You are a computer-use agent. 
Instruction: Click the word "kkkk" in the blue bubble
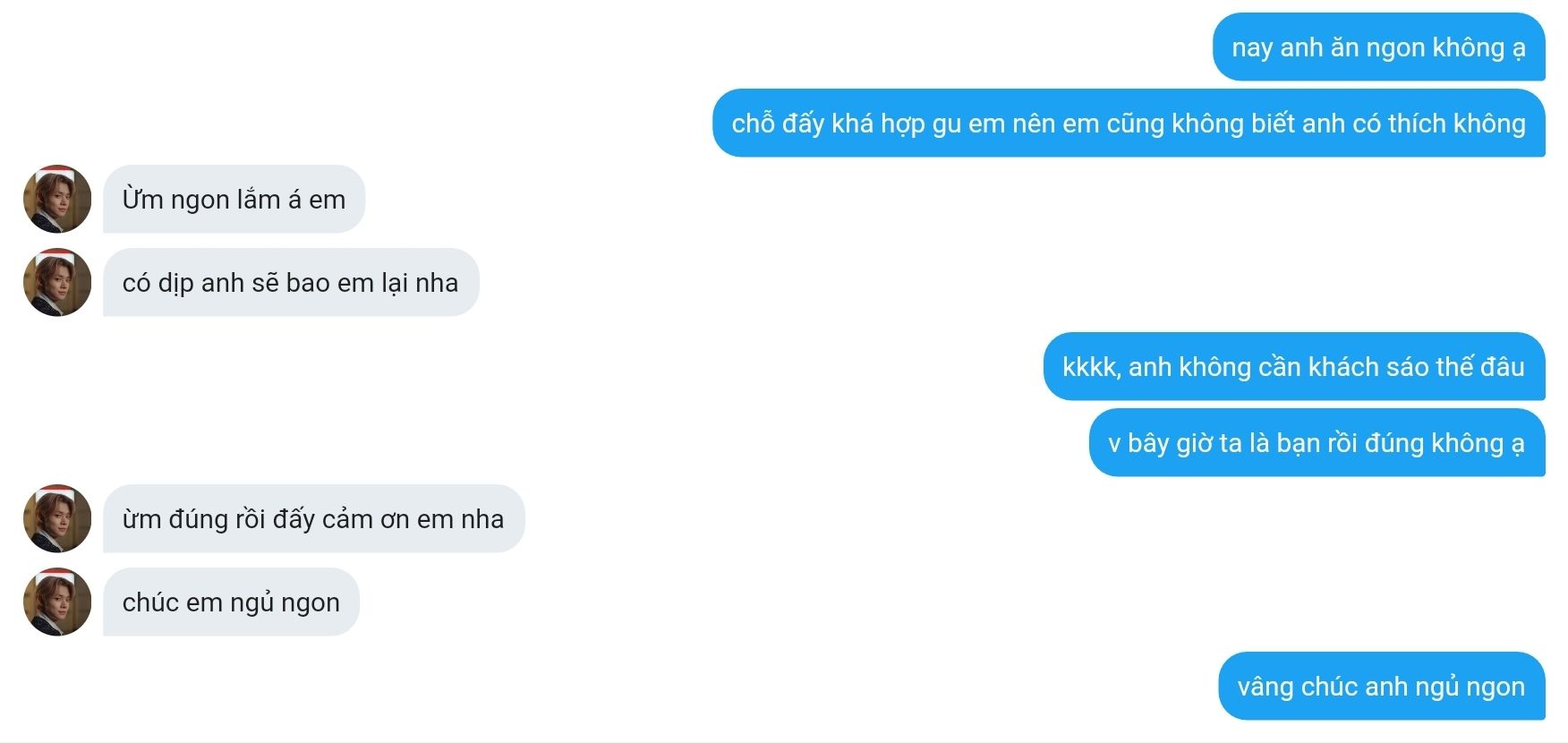coord(1089,367)
